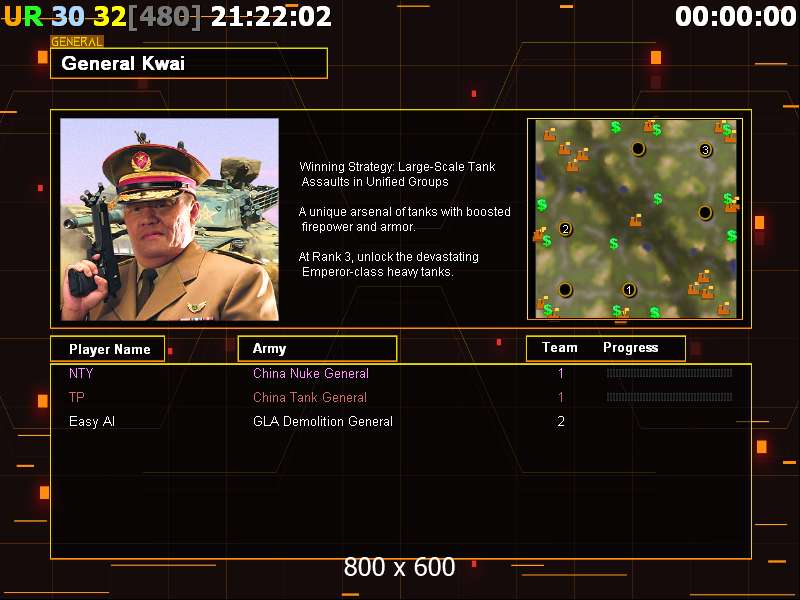Image resolution: width=800 pixels, height=600 pixels.
Task: Click 'GLA Demolition General' army entry
Action: coord(323,421)
